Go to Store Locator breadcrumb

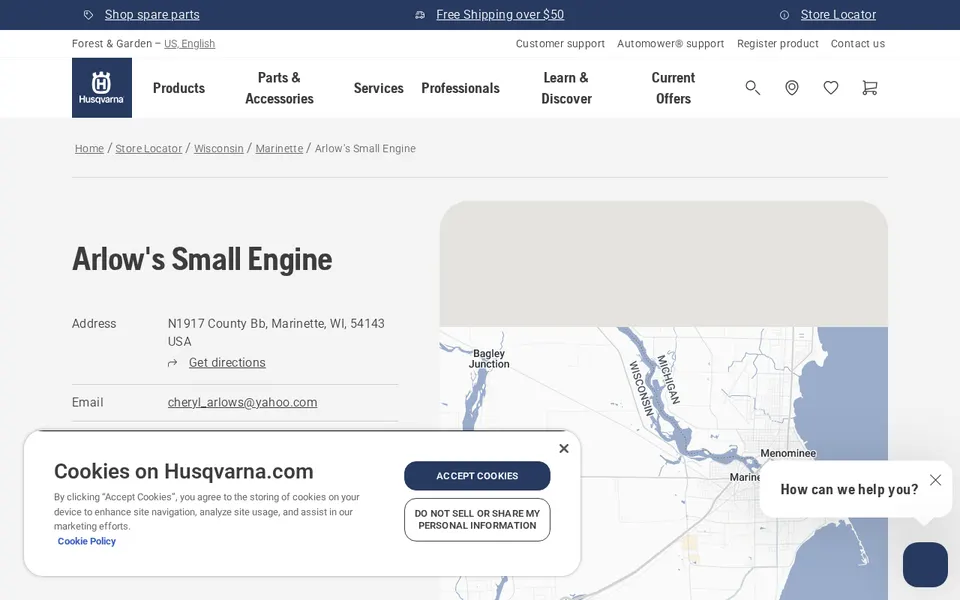149,149
